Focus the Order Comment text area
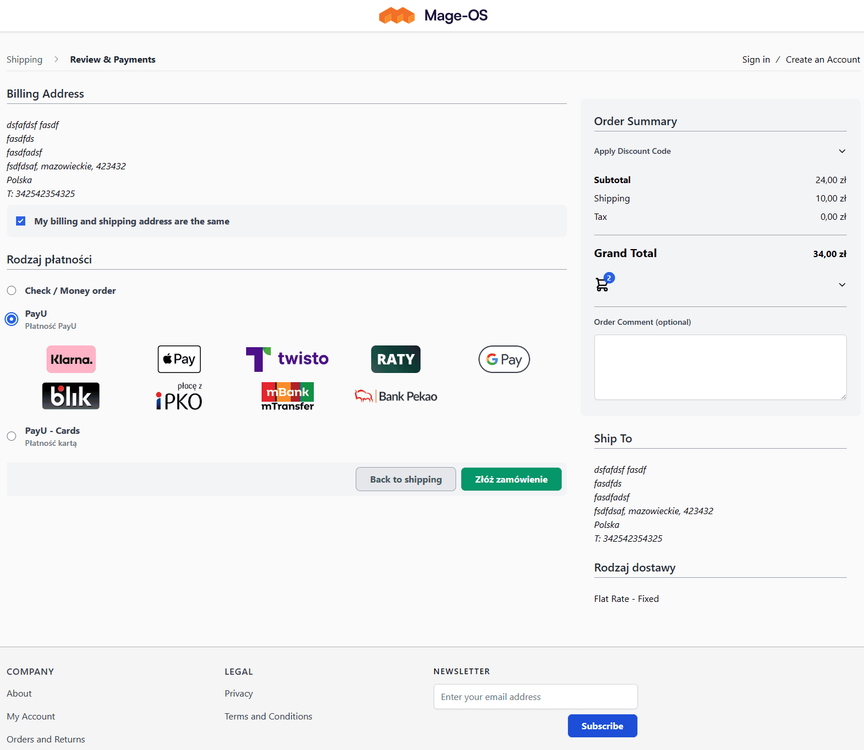This screenshot has height=750, width=864. (720, 367)
